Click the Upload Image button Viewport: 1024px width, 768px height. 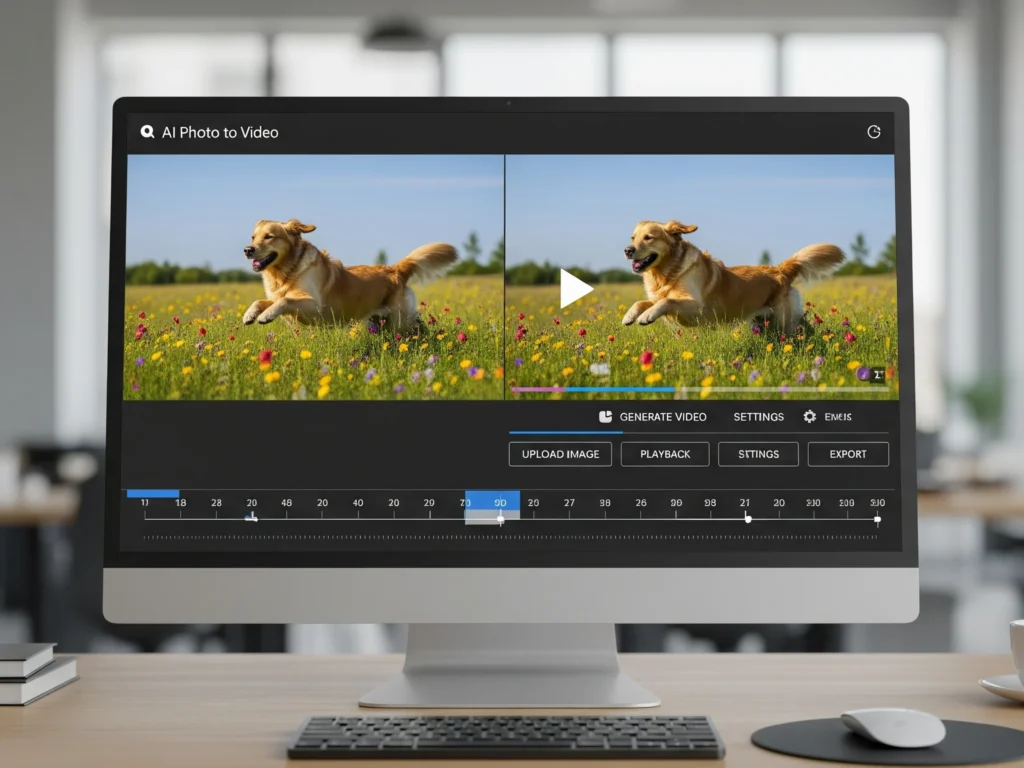560,454
